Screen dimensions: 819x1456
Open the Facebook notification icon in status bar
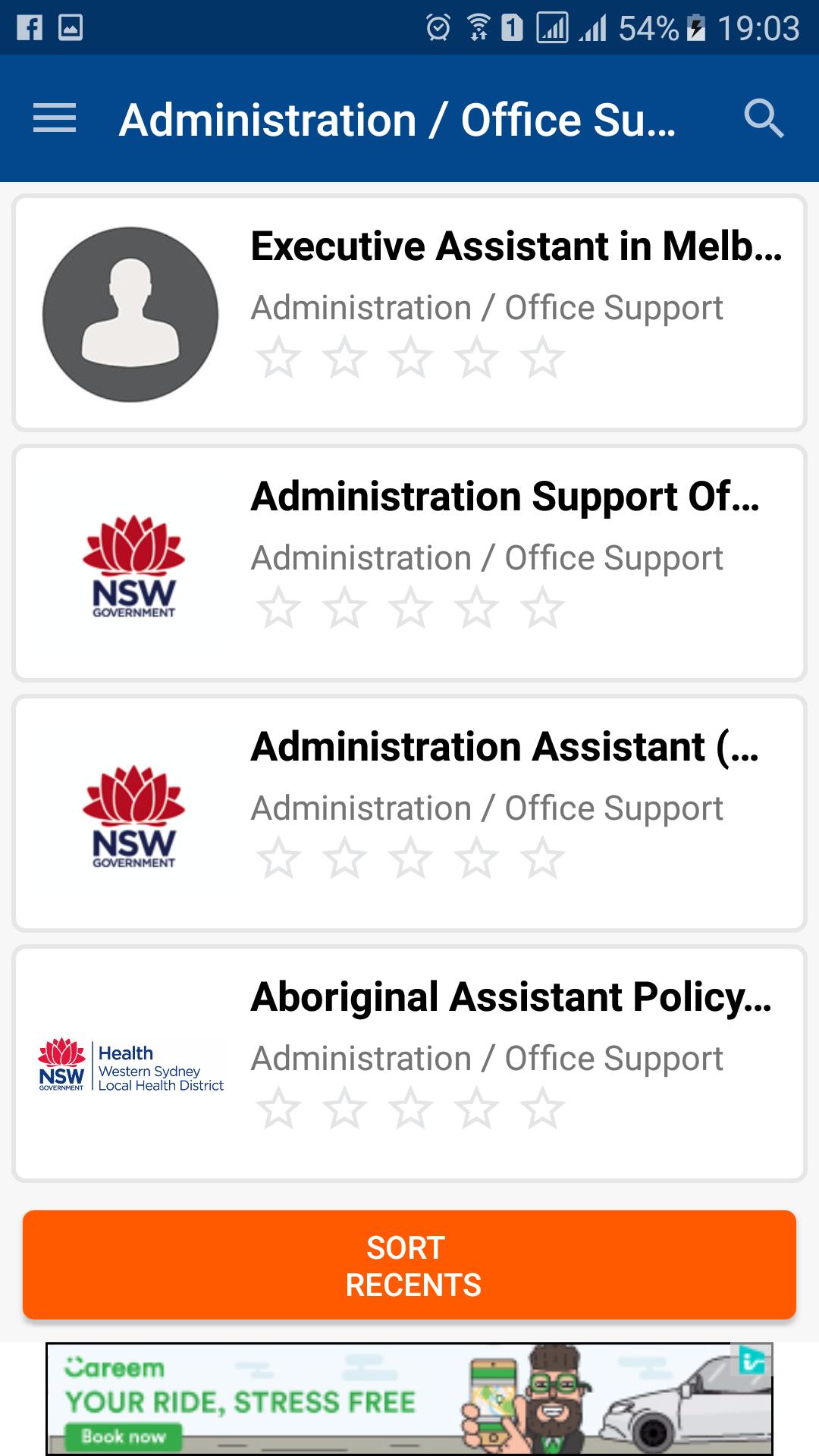click(x=30, y=28)
